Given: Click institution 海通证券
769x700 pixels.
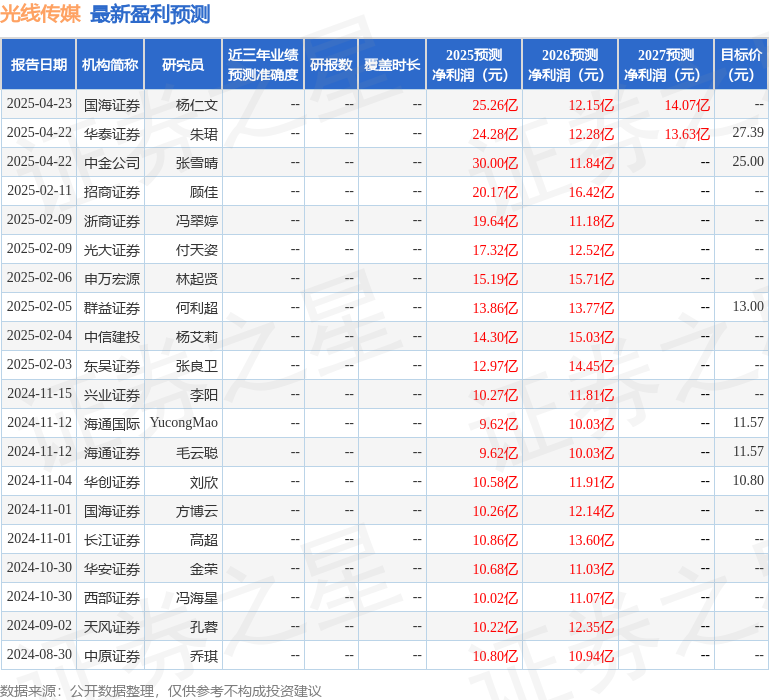Looking at the screenshot, I should click(x=112, y=452).
